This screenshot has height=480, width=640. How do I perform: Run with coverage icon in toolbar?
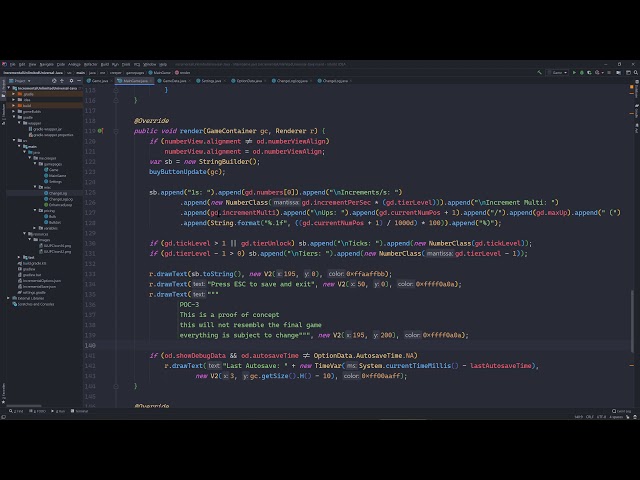589,73
